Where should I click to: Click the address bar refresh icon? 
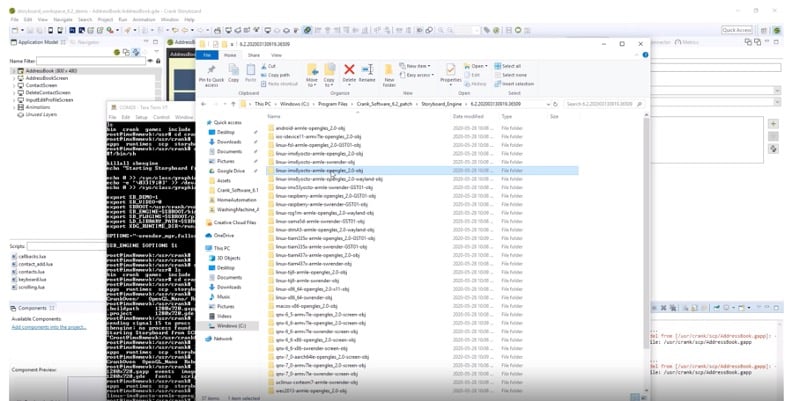coord(555,104)
